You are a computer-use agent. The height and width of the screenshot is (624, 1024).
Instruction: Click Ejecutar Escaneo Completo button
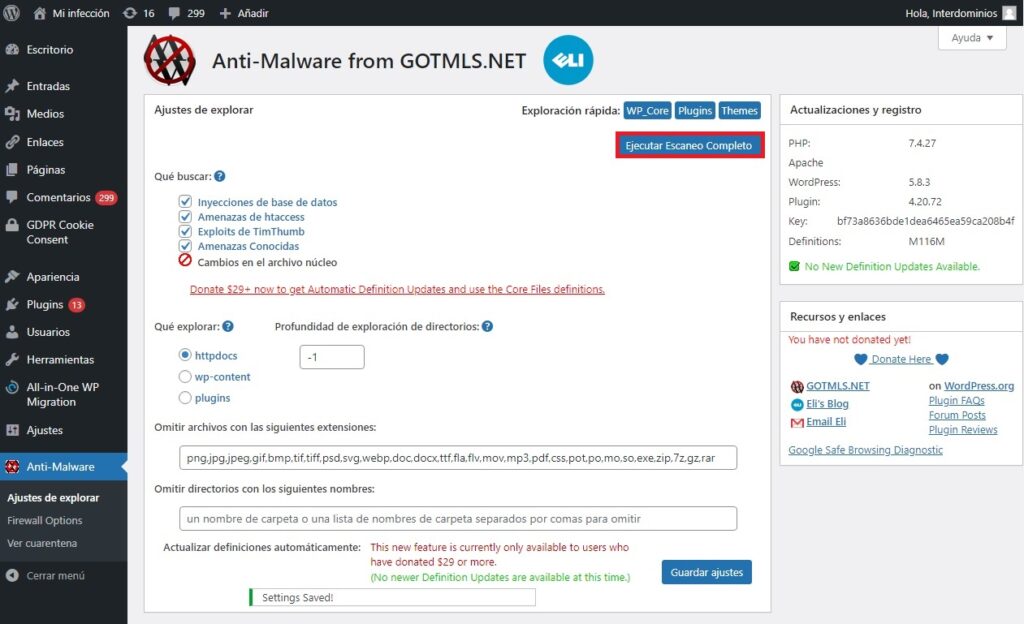[689, 146]
